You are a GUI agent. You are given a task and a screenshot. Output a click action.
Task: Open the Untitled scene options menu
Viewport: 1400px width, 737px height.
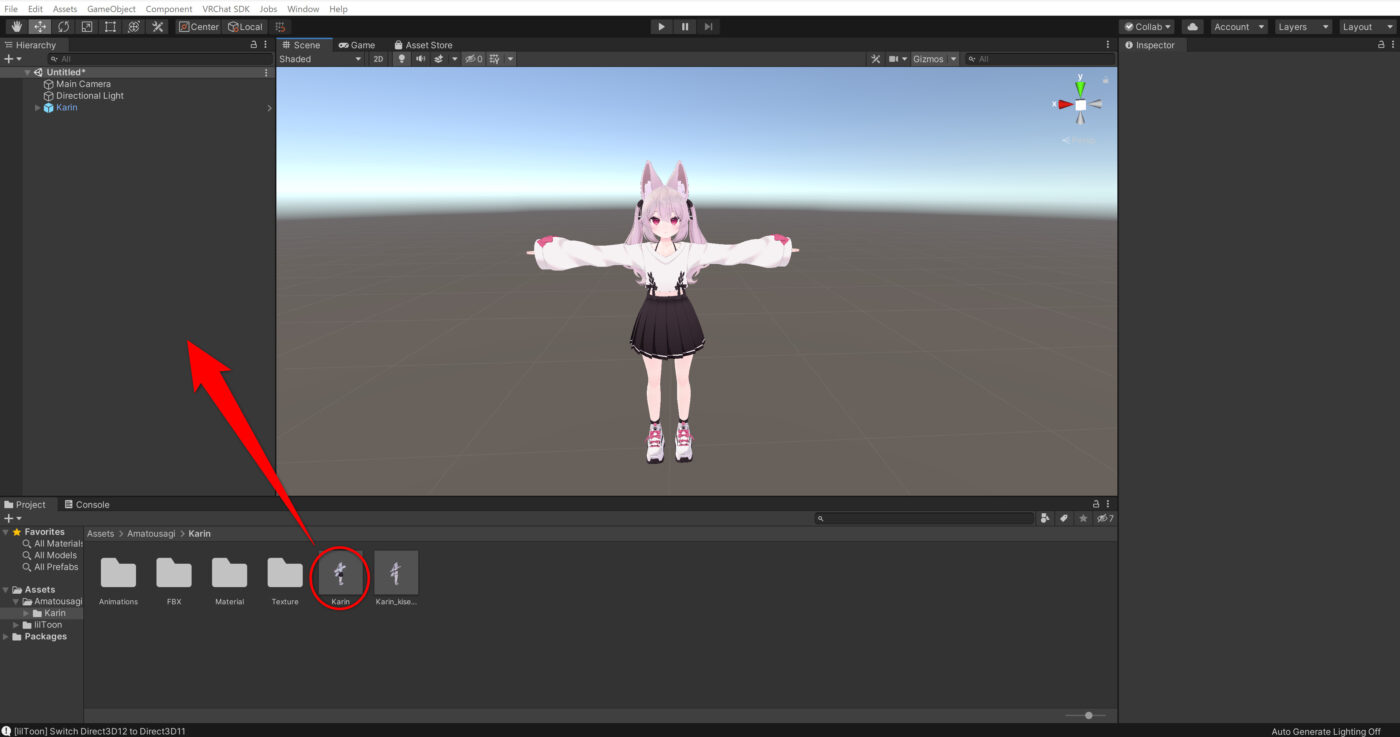(266, 72)
